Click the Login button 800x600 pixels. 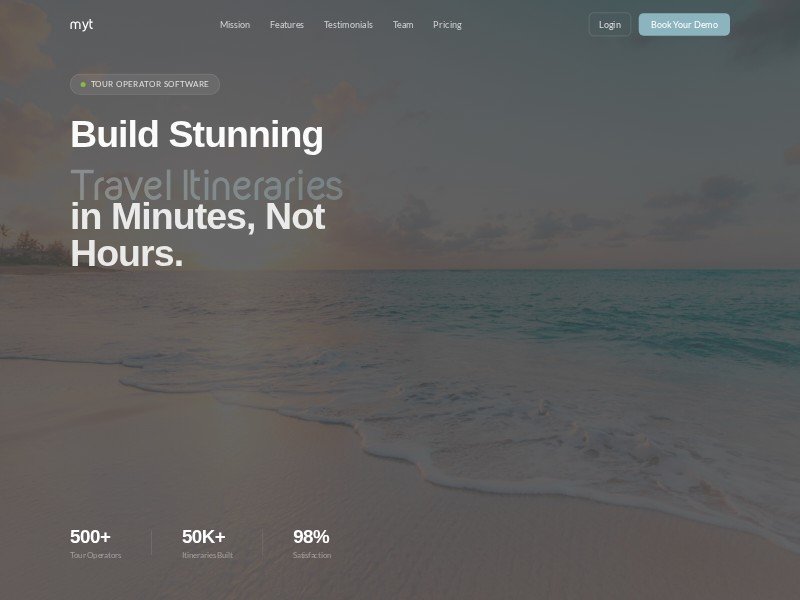tap(610, 24)
